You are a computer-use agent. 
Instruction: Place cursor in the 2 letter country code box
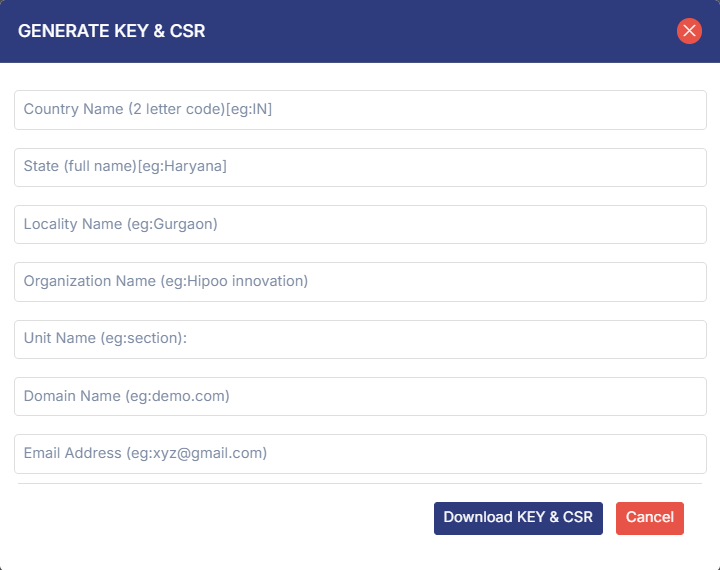click(360, 110)
